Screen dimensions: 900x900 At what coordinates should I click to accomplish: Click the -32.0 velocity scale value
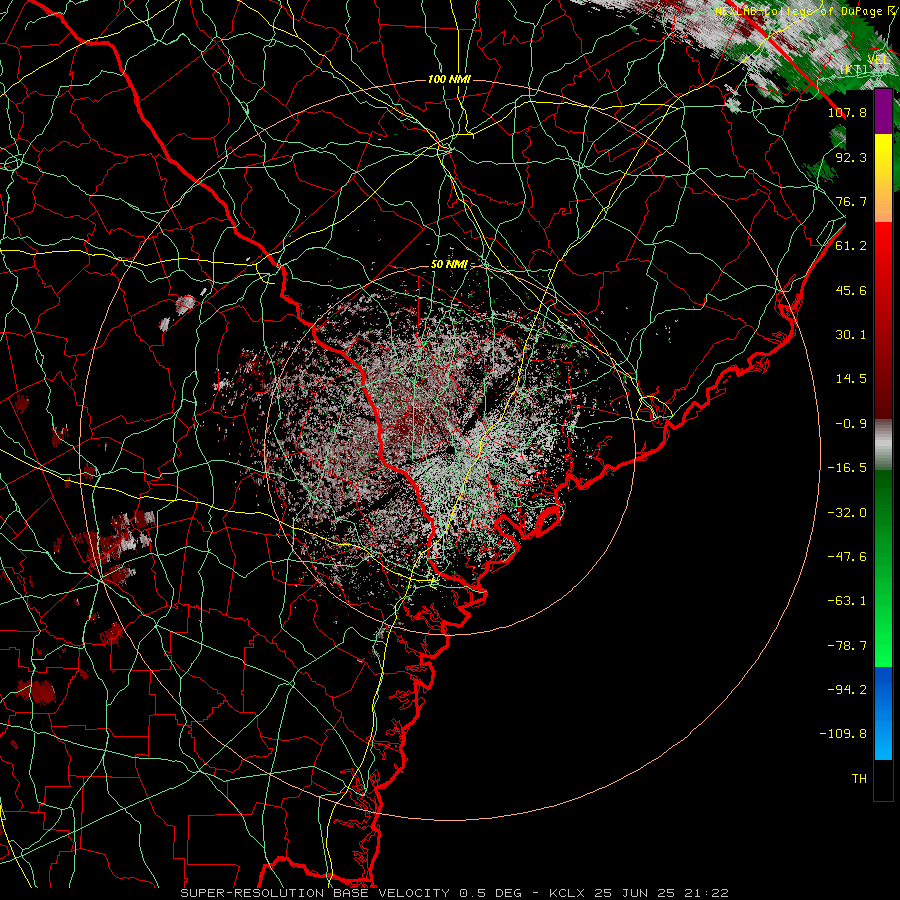(x=847, y=513)
